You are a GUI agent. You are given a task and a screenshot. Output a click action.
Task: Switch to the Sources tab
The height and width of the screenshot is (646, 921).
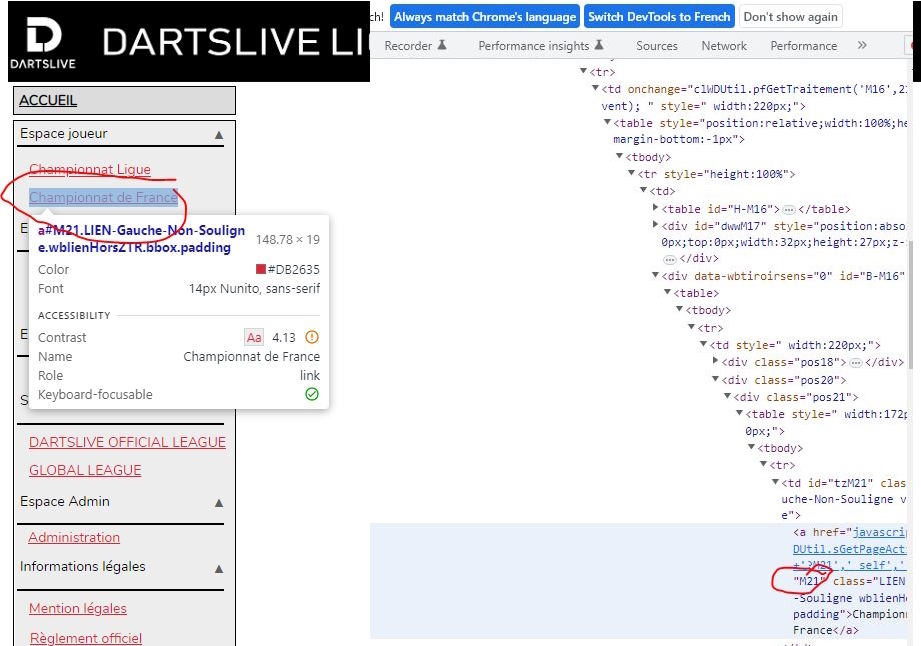(657, 46)
